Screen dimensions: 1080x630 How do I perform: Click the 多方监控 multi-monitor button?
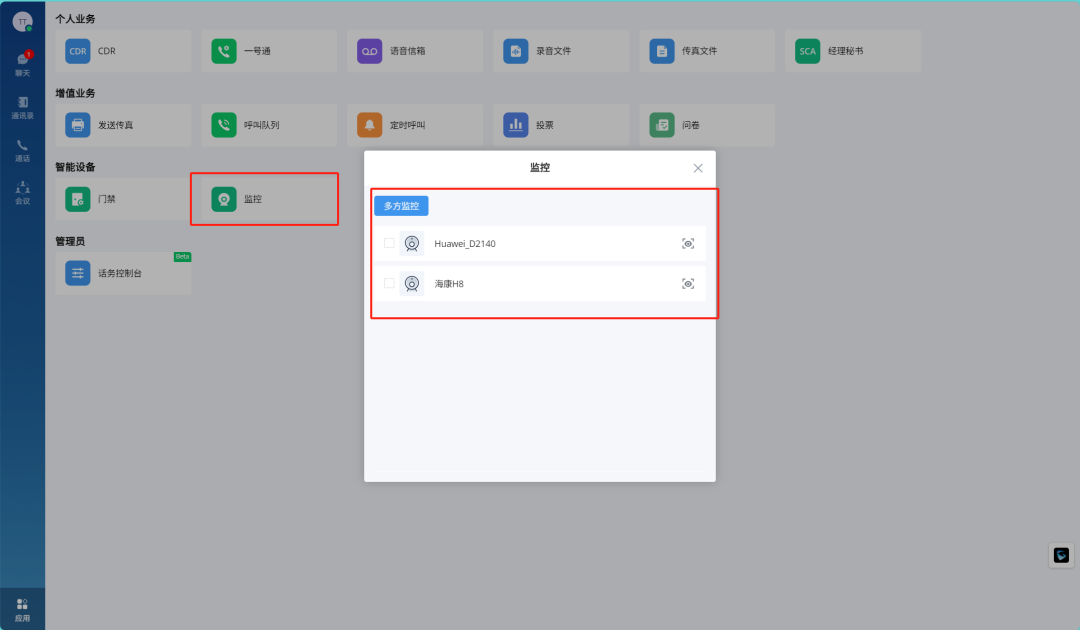[x=402, y=206]
